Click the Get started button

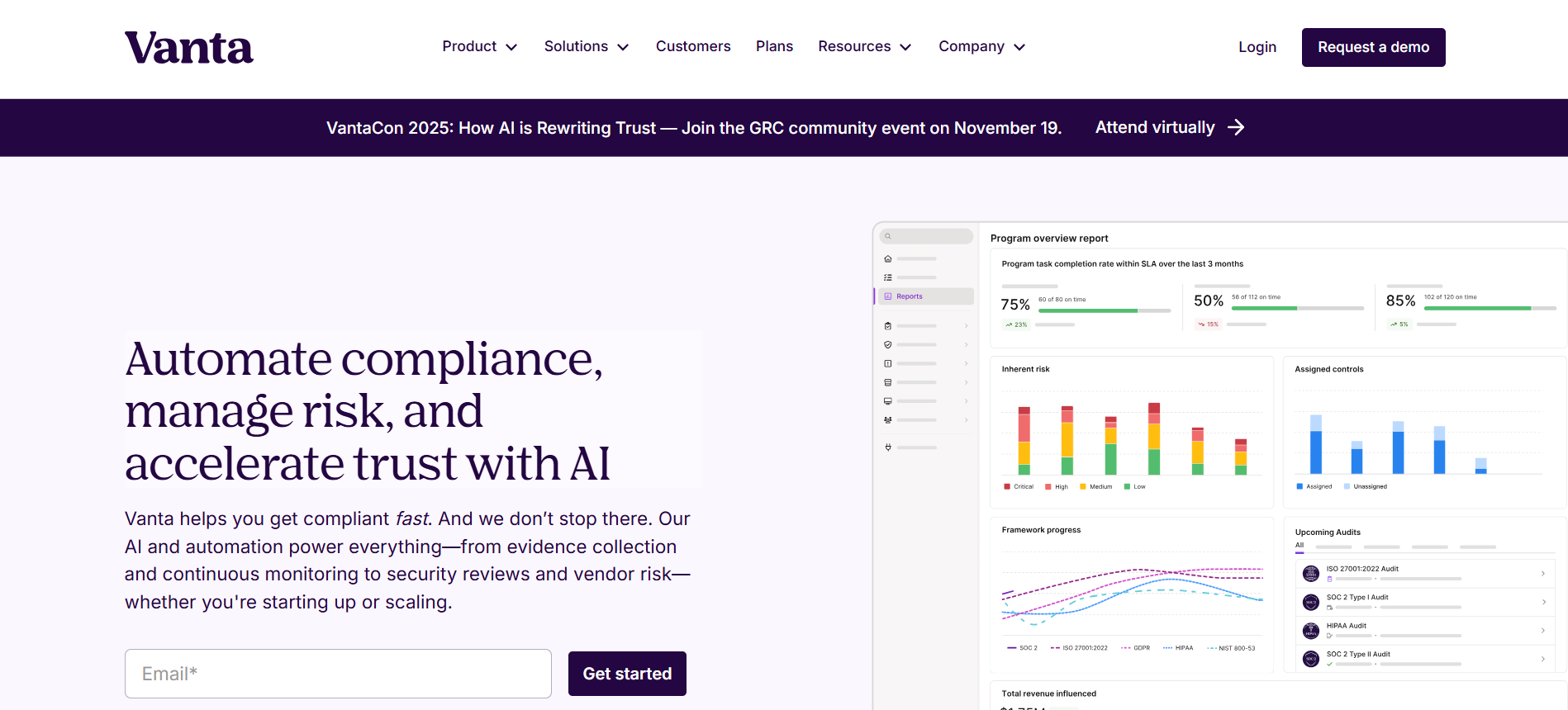click(627, 674)
